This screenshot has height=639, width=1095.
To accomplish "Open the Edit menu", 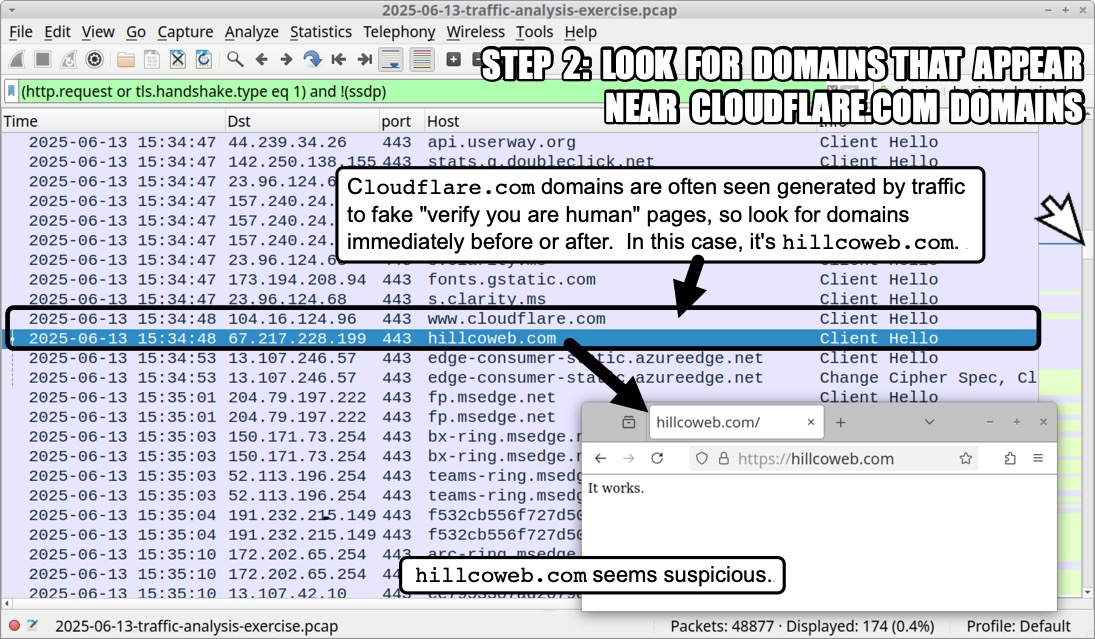I will [57, 32].
